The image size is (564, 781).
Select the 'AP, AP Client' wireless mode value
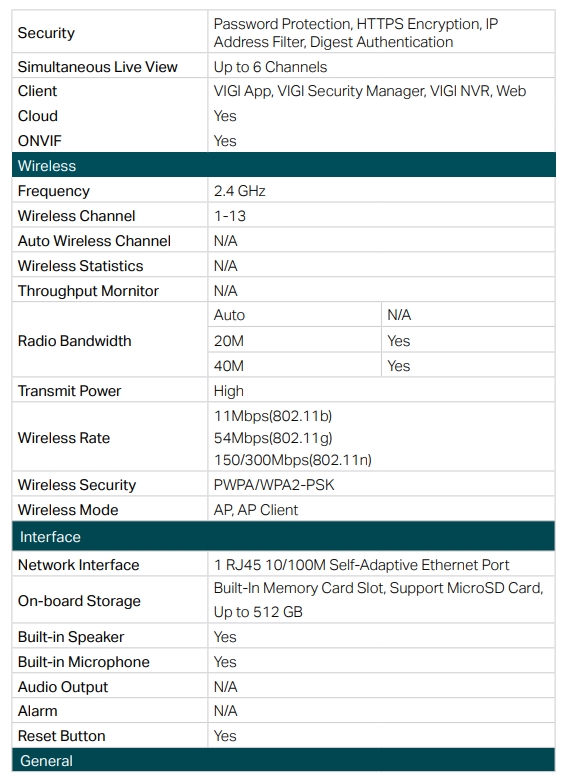point(256,510)
